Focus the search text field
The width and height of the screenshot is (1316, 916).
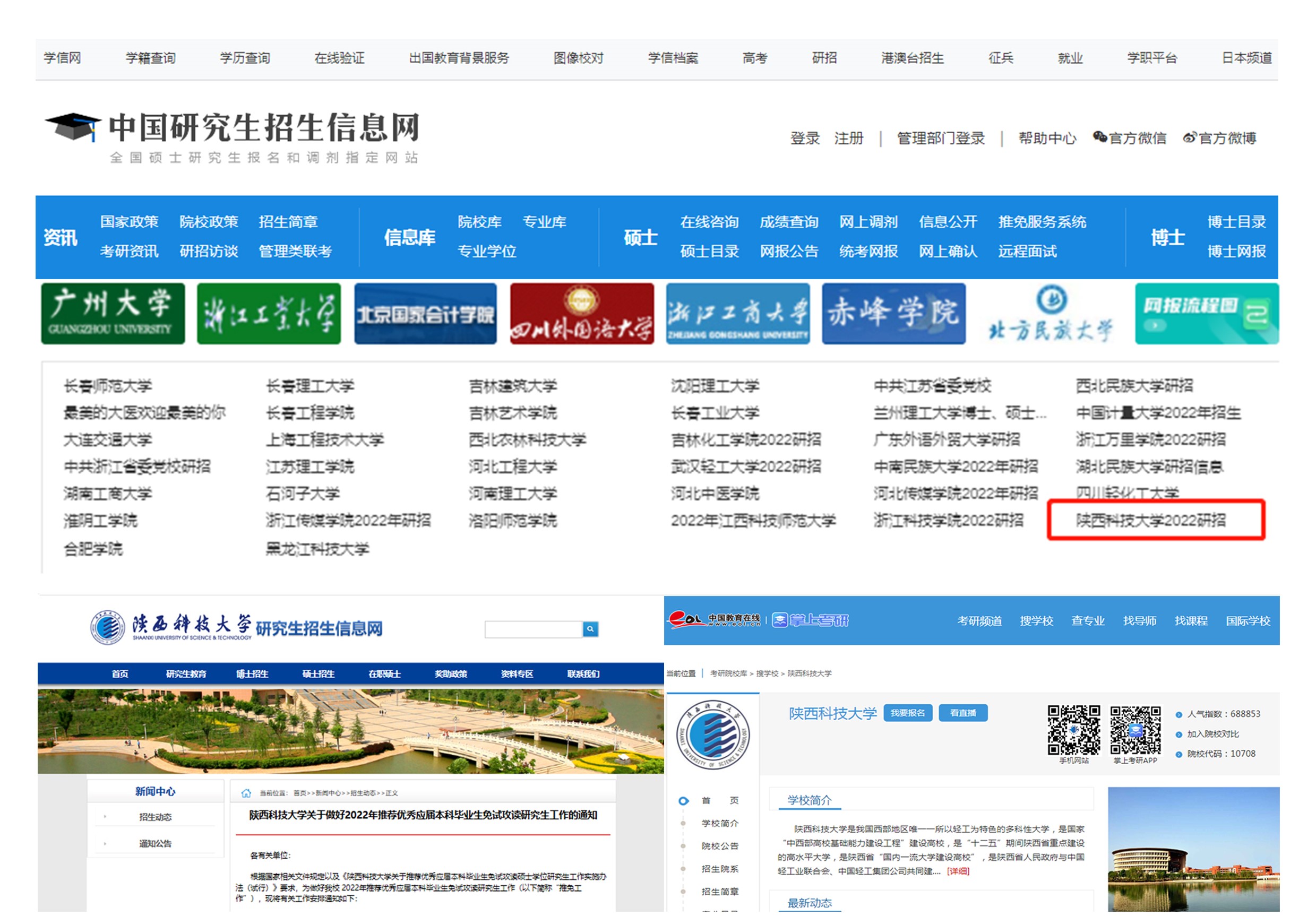click(x=533, y=629)
